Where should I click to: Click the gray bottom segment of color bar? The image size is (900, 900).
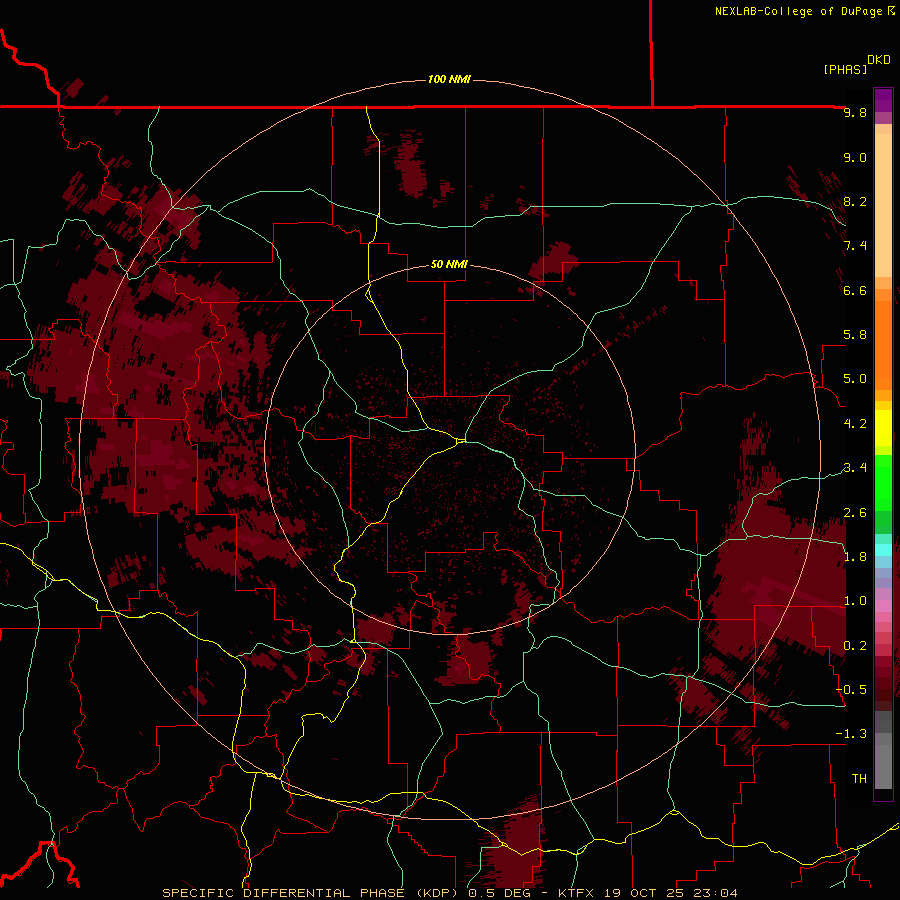coord(883,766)
